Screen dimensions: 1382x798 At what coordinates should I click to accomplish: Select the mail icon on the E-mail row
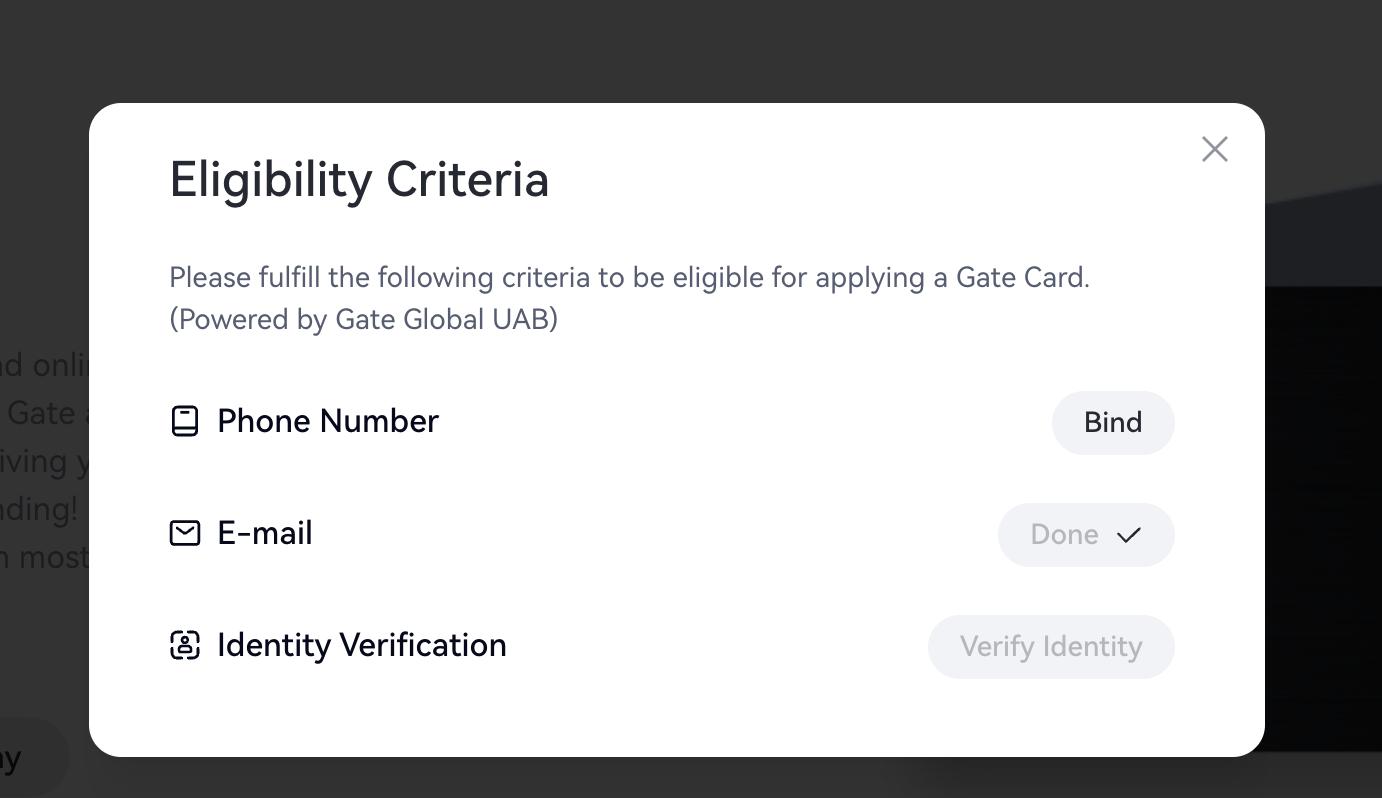click(185, 533)
